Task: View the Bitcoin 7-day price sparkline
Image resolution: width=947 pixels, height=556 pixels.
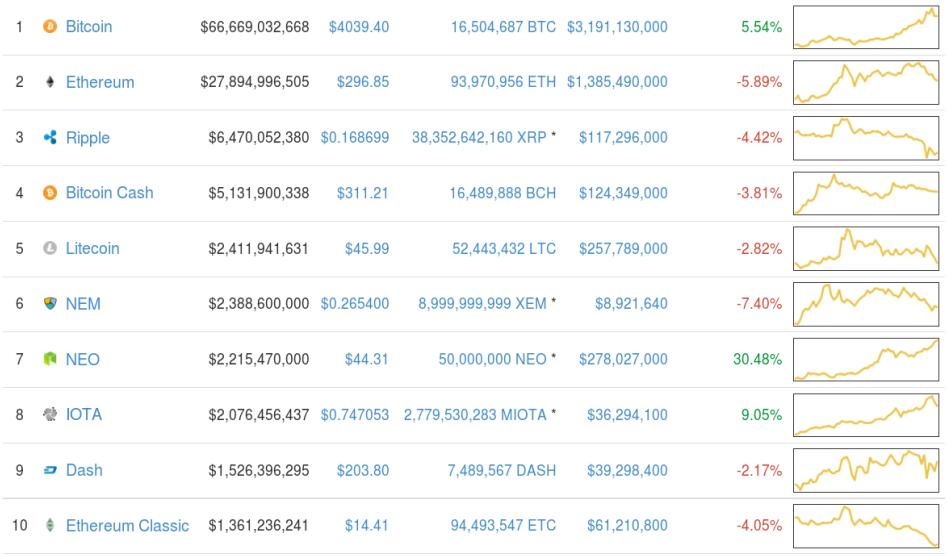Action: click(865, 27)
